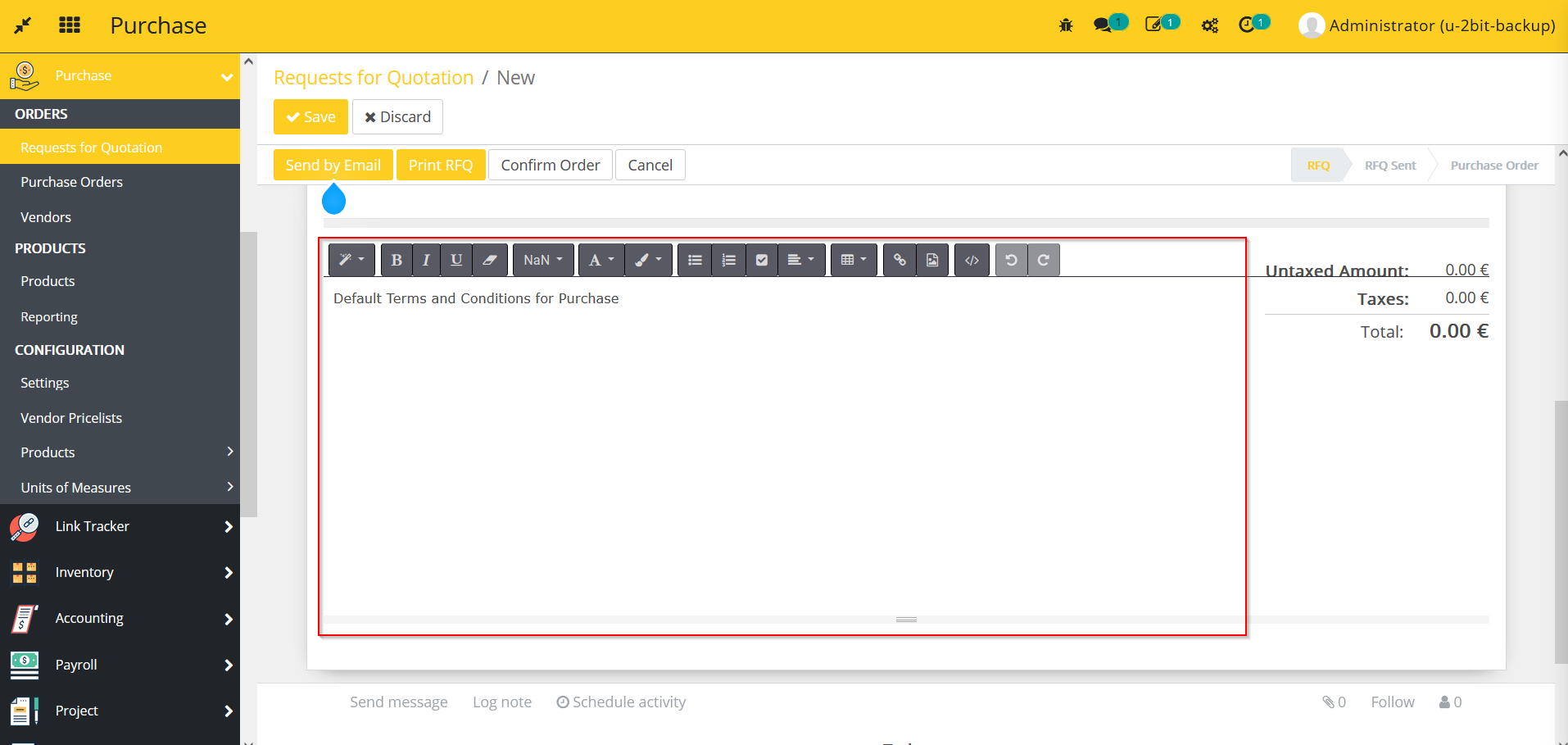Insert an image using the picture icon

pos(932,260)
